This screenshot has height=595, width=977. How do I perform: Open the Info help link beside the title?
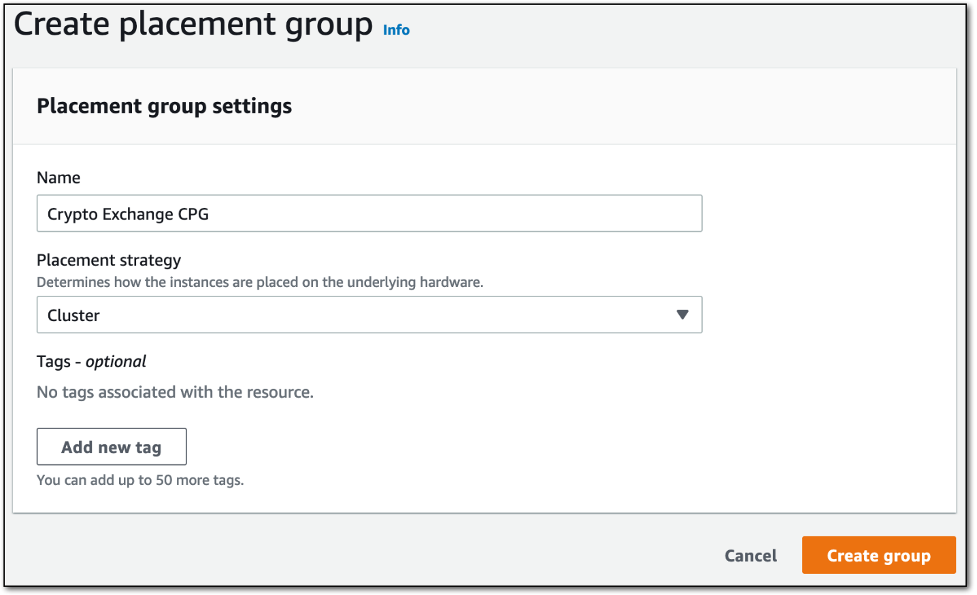(396, 29)
